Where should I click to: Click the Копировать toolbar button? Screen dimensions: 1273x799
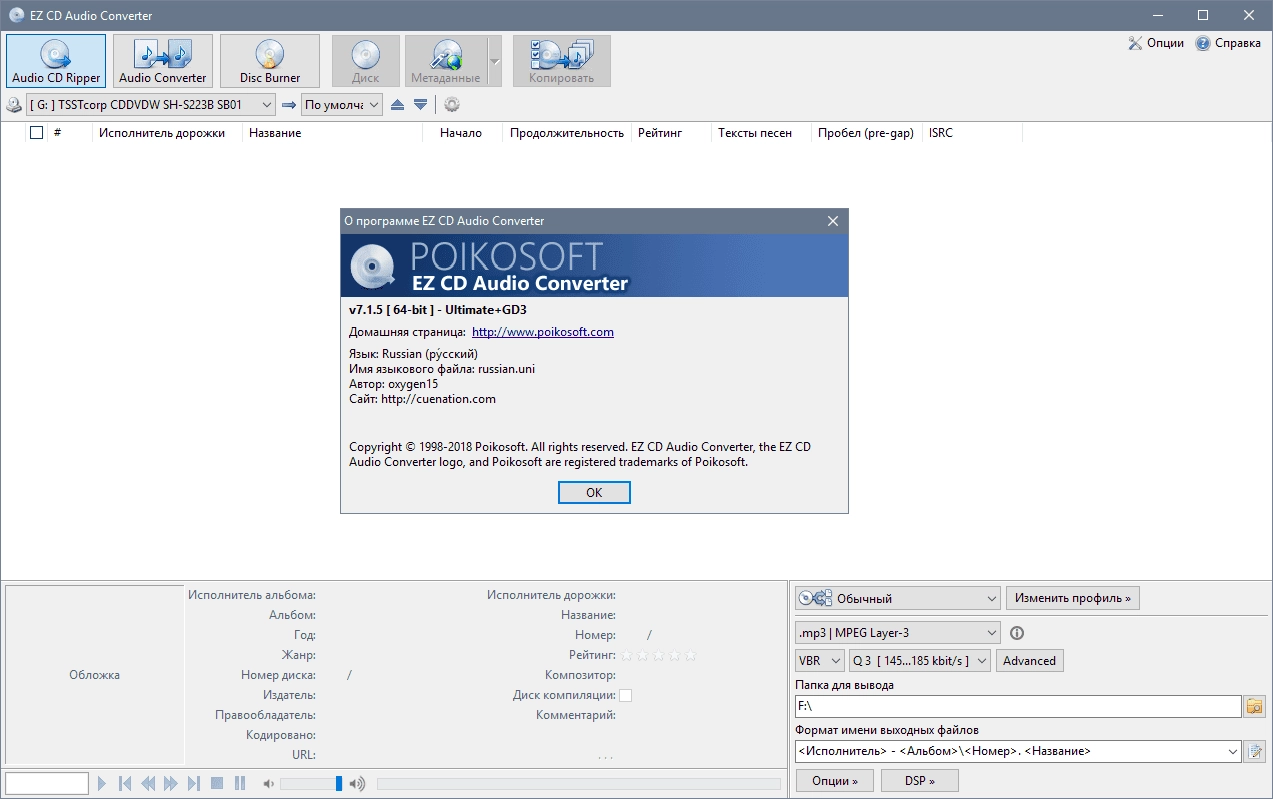(562, 60)
